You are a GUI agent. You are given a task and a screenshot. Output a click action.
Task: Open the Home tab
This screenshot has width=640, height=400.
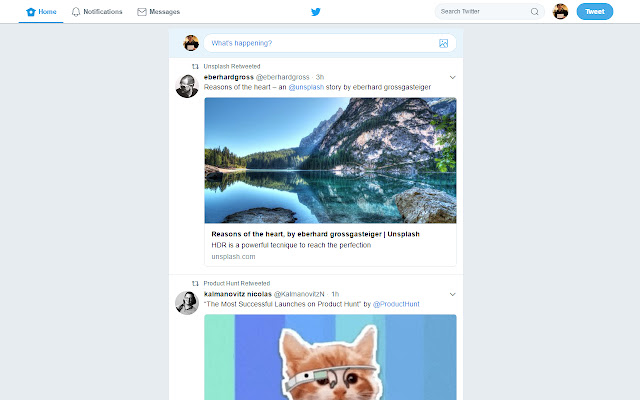coord(41,11)
